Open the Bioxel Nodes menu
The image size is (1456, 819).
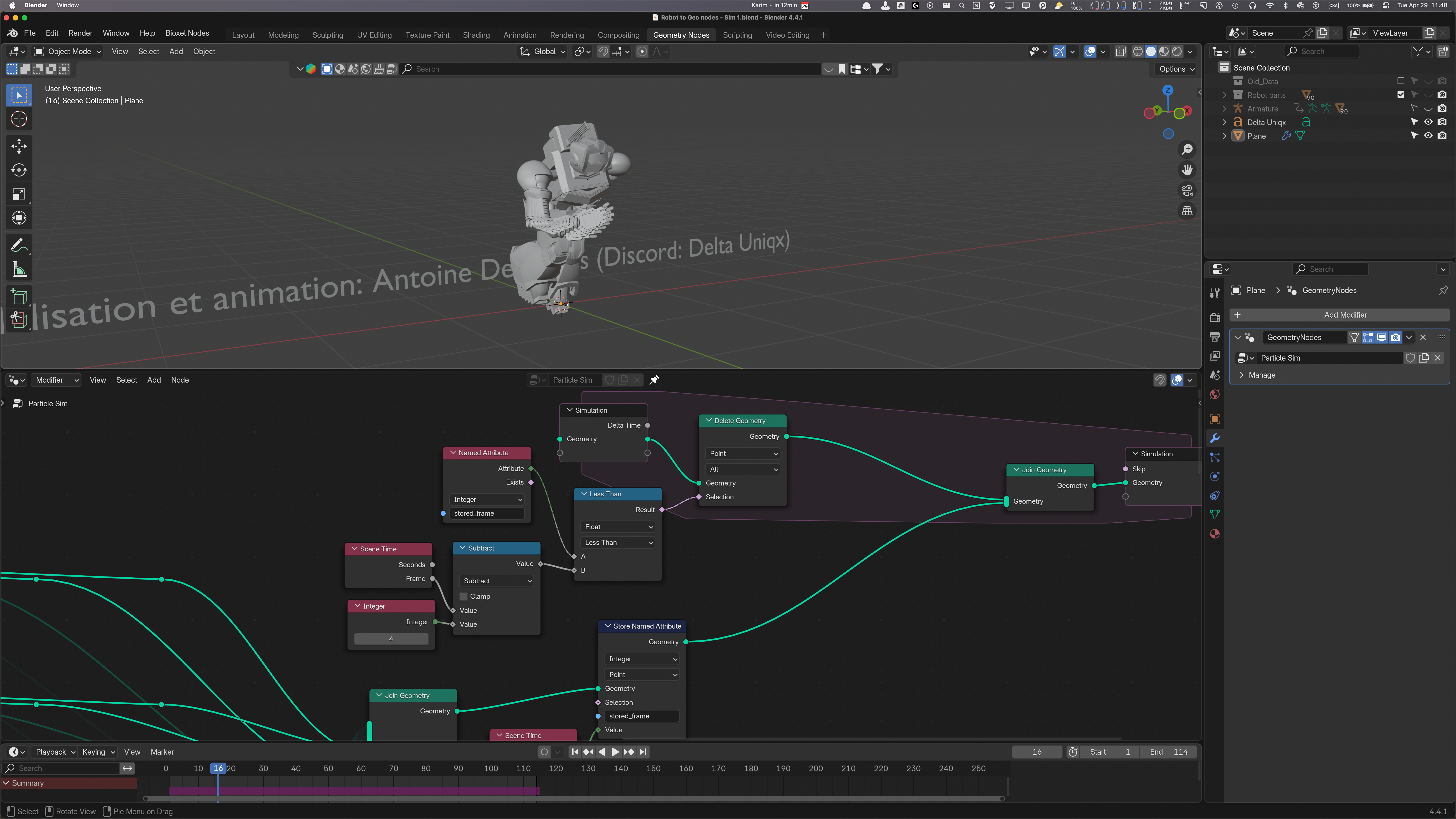[x=187, y=33]
